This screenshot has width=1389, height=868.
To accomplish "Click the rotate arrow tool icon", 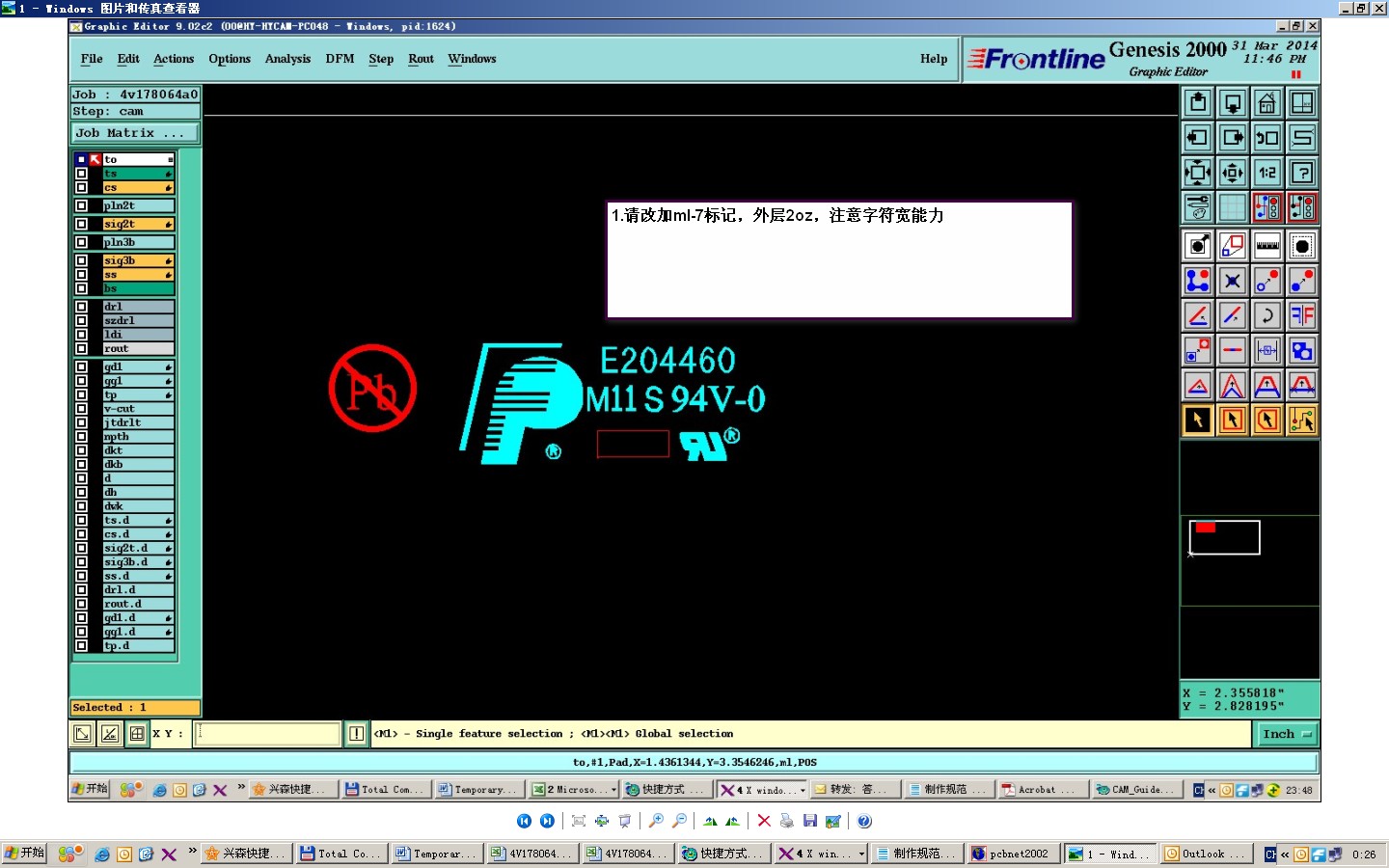I will coord(1267,315).
